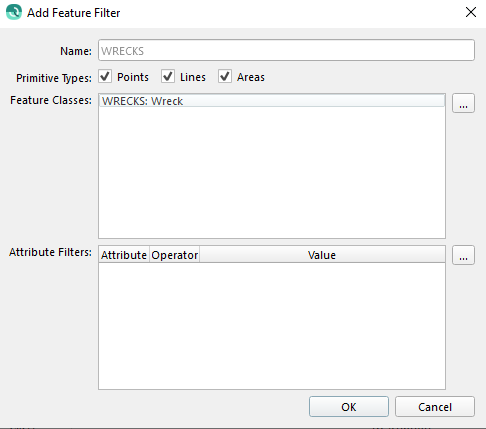The width and height of the screenshot is (486, 429).
Task: Click the Attribute column header
Action: tap(124, 255)
